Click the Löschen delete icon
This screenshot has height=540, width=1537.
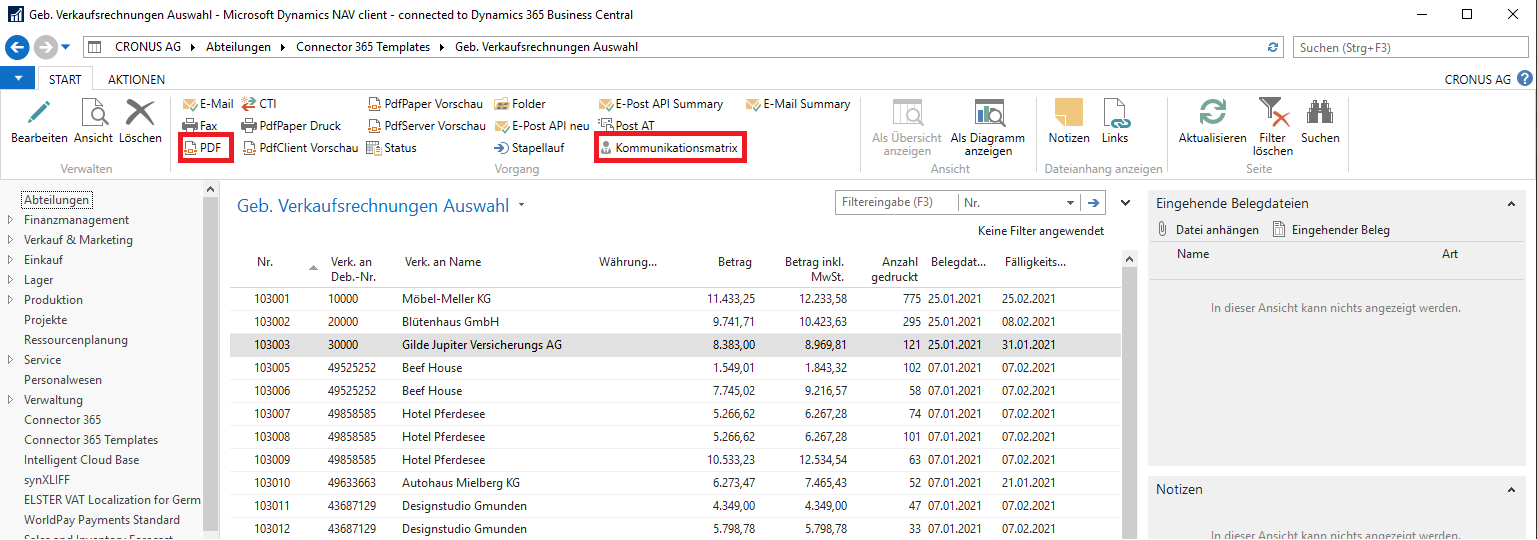pos(139,113)
